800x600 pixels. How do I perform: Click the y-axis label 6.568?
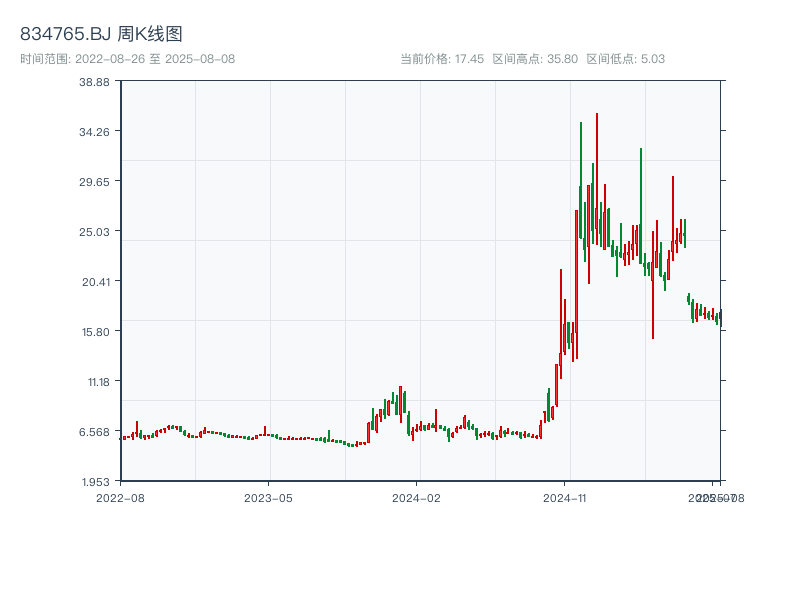tap(94, 432)
